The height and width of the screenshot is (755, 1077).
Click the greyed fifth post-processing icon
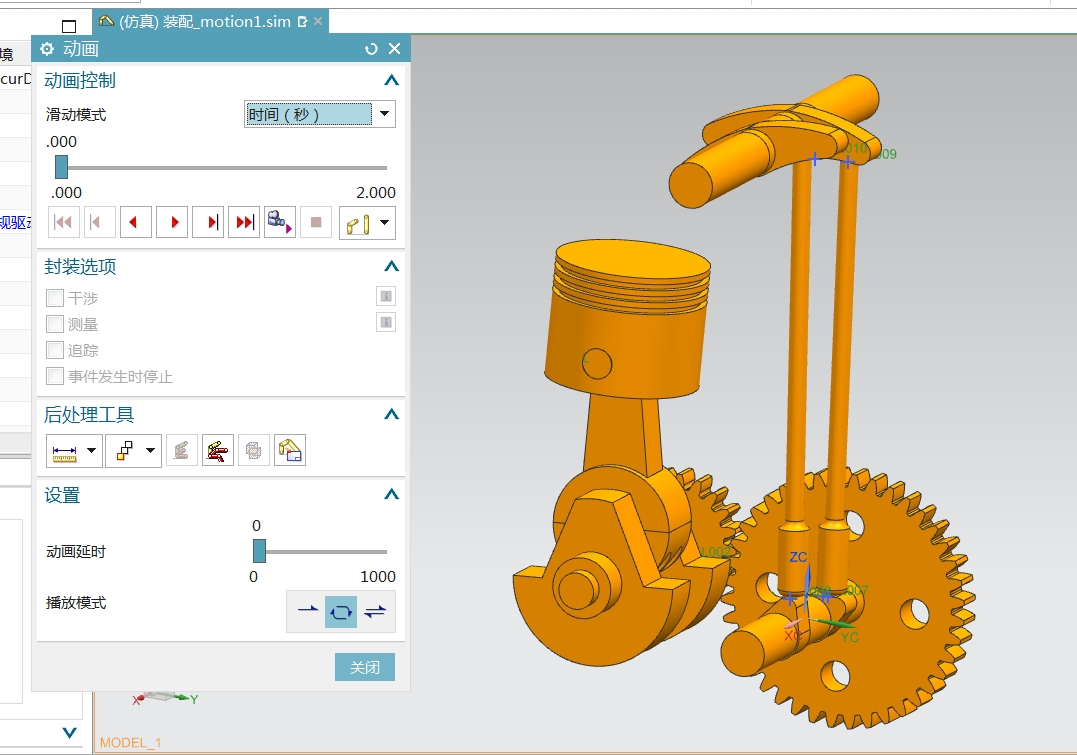coord(253,451)
